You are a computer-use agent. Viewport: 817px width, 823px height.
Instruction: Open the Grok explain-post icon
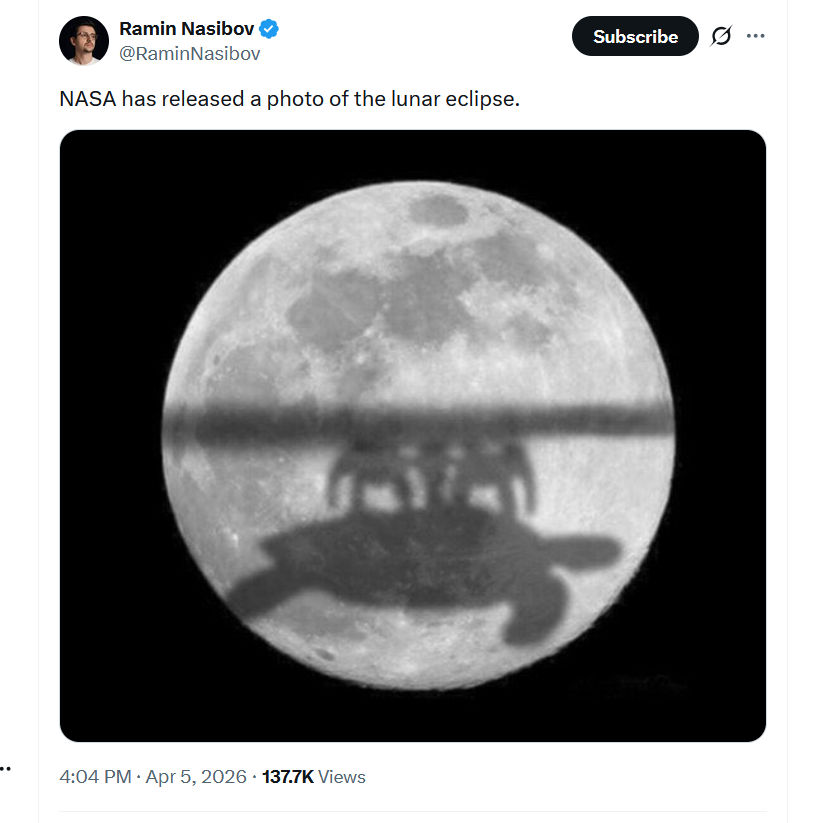720,36
